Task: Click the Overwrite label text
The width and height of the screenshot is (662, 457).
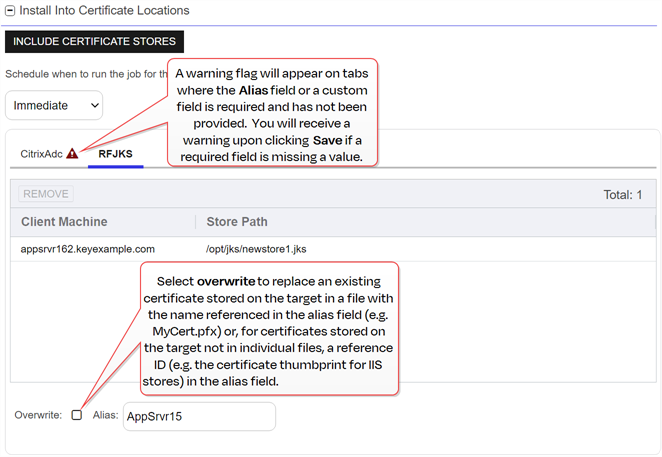Action: pos(39,415)
